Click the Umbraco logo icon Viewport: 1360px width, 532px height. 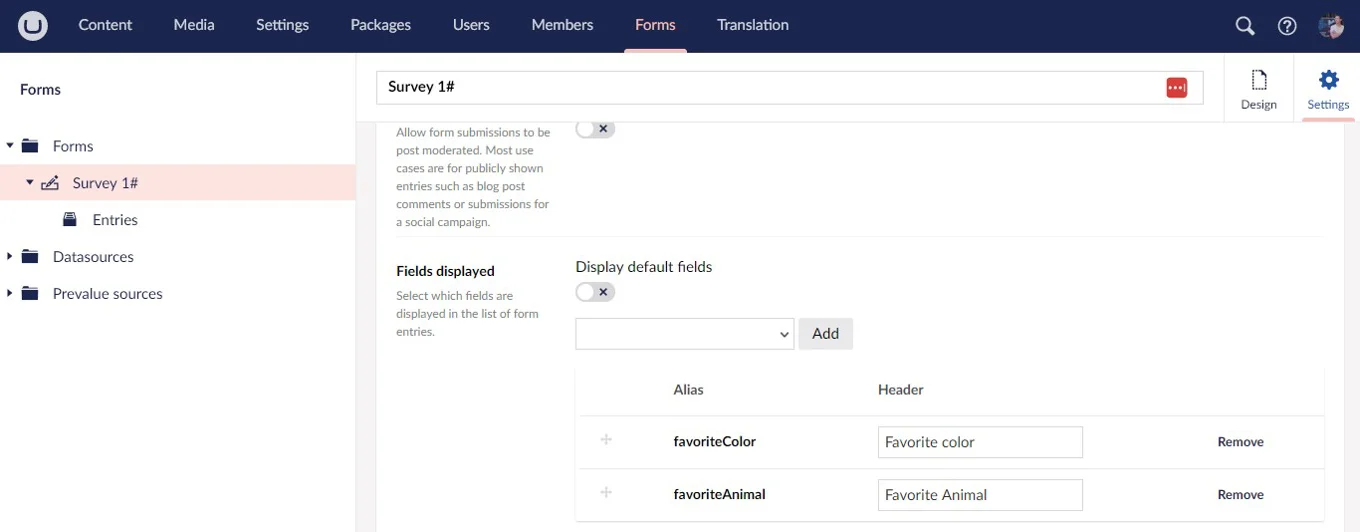click(x=33, y=25)
